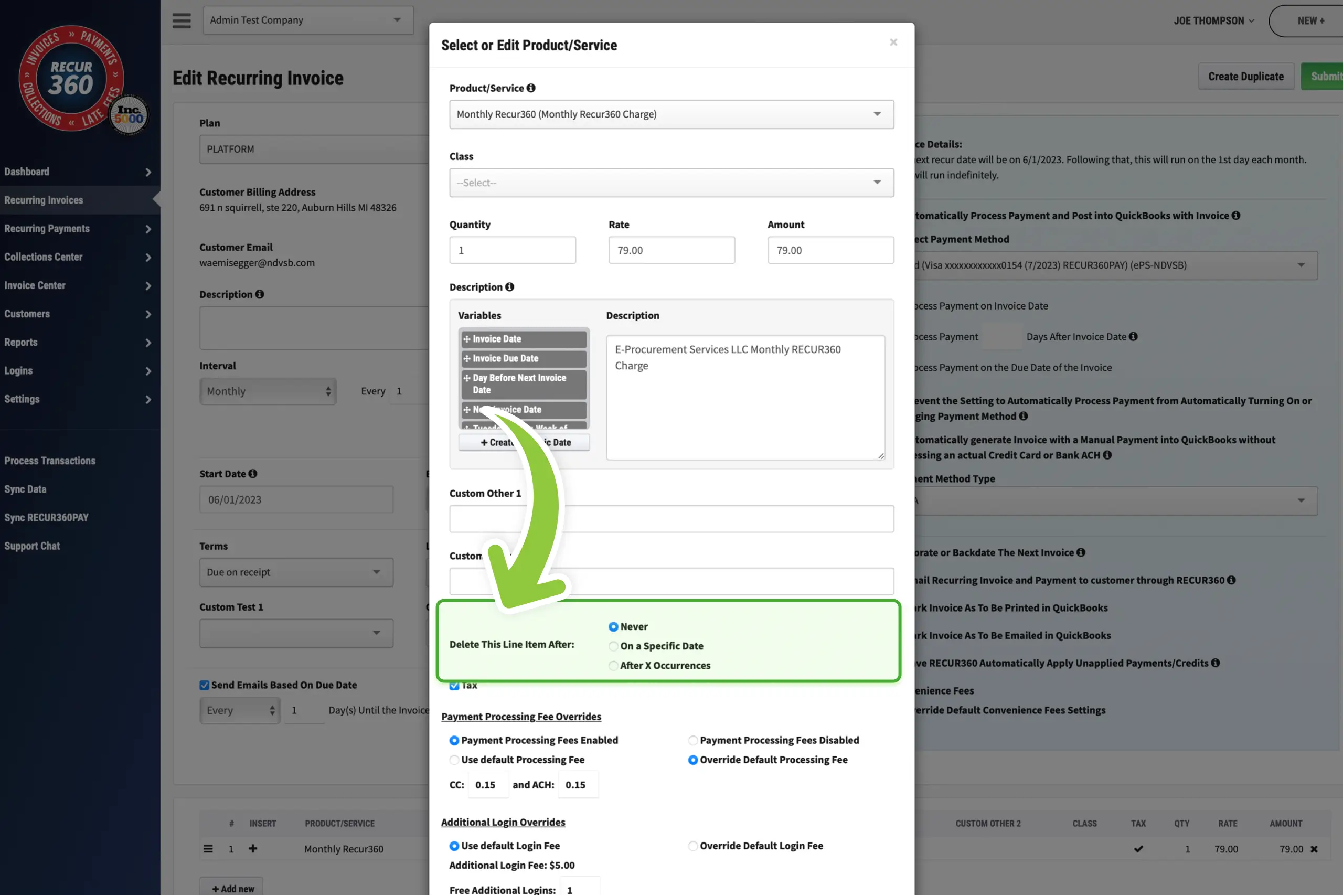The height and width of the screenshot is (896, 1343).
Task: Add Invoice Due Date variable
Action: click(x=524, y=358)
